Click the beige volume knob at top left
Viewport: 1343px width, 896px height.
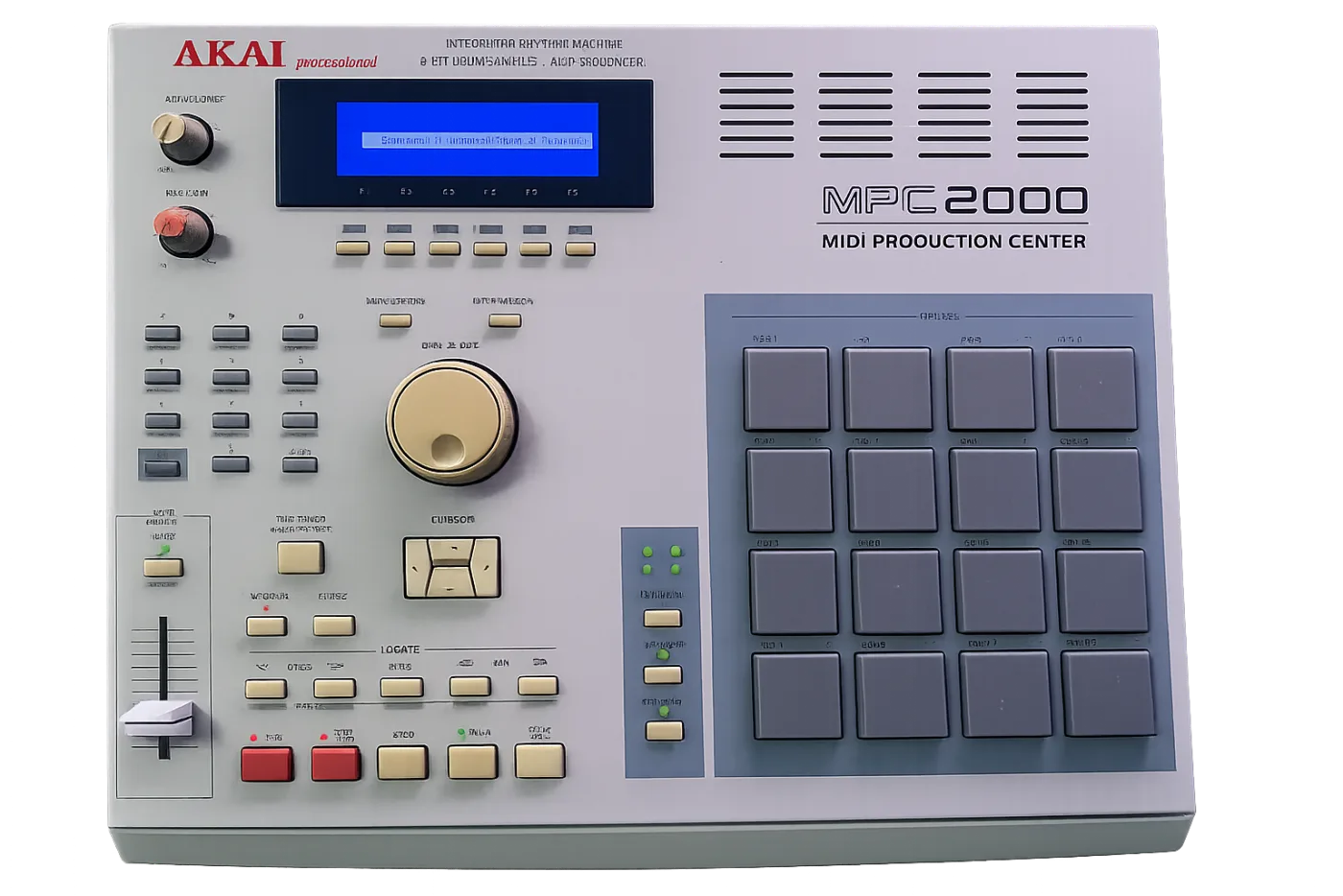click(182, 138)
